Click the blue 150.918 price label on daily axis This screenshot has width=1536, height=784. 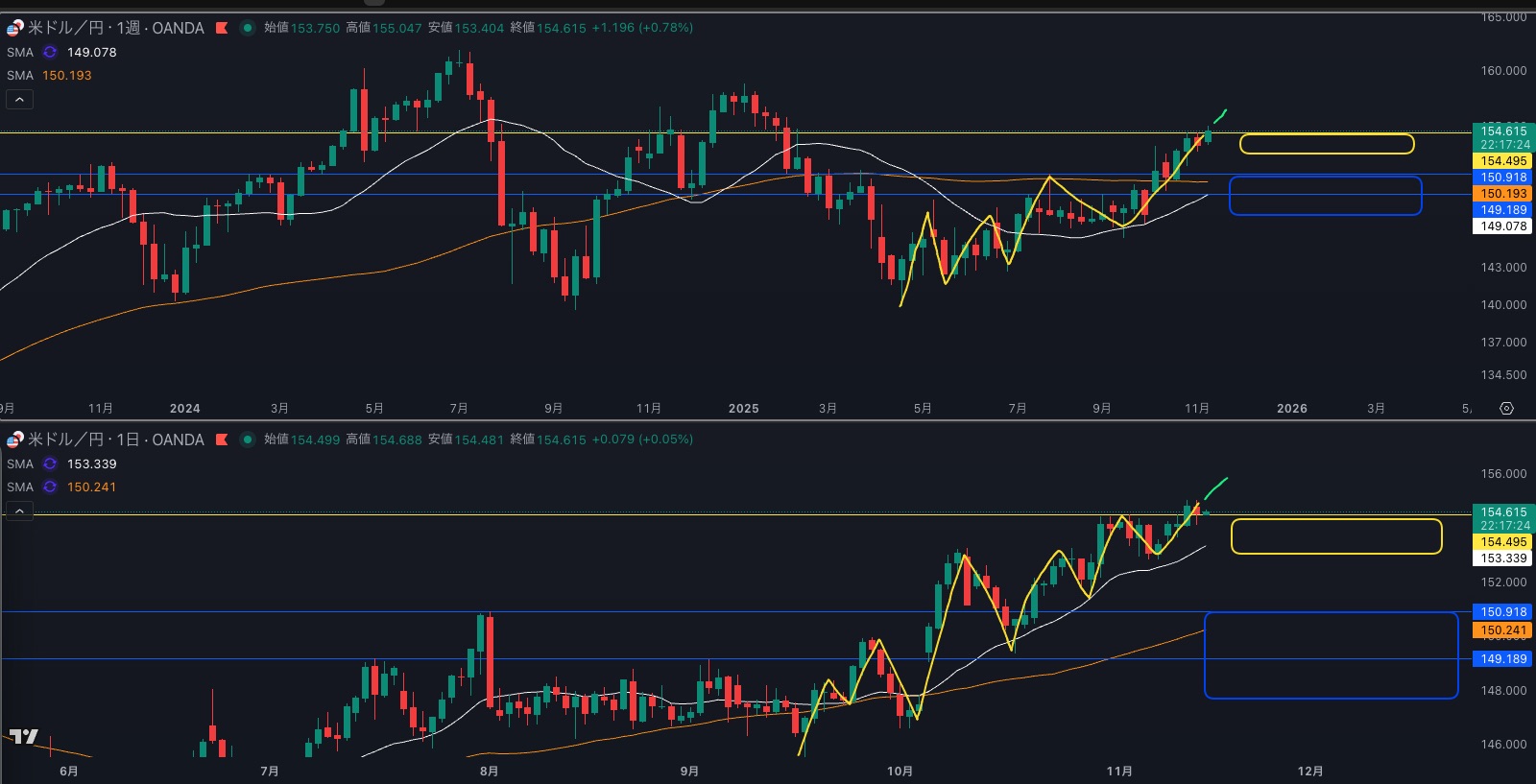tap(1502, 612)
